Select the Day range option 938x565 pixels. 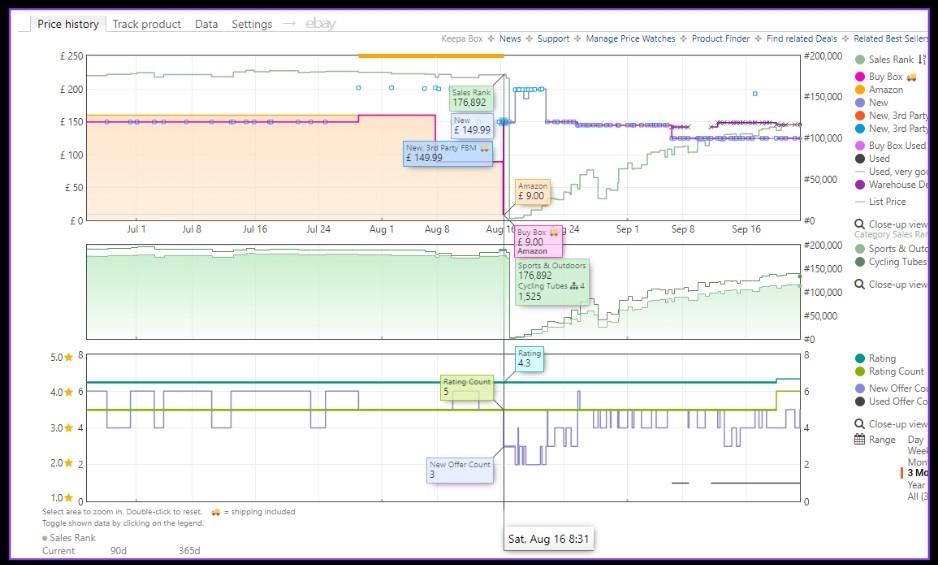915,440
